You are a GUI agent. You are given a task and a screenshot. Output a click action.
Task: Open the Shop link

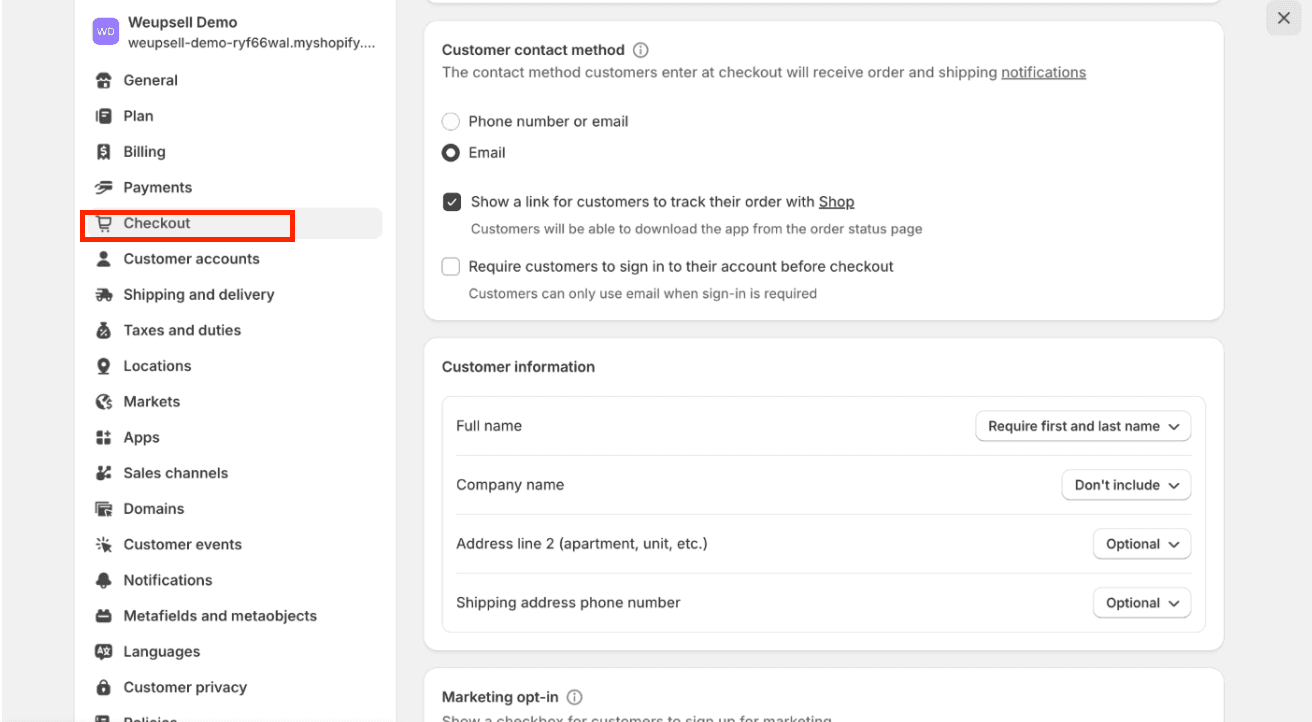(836, 202)
